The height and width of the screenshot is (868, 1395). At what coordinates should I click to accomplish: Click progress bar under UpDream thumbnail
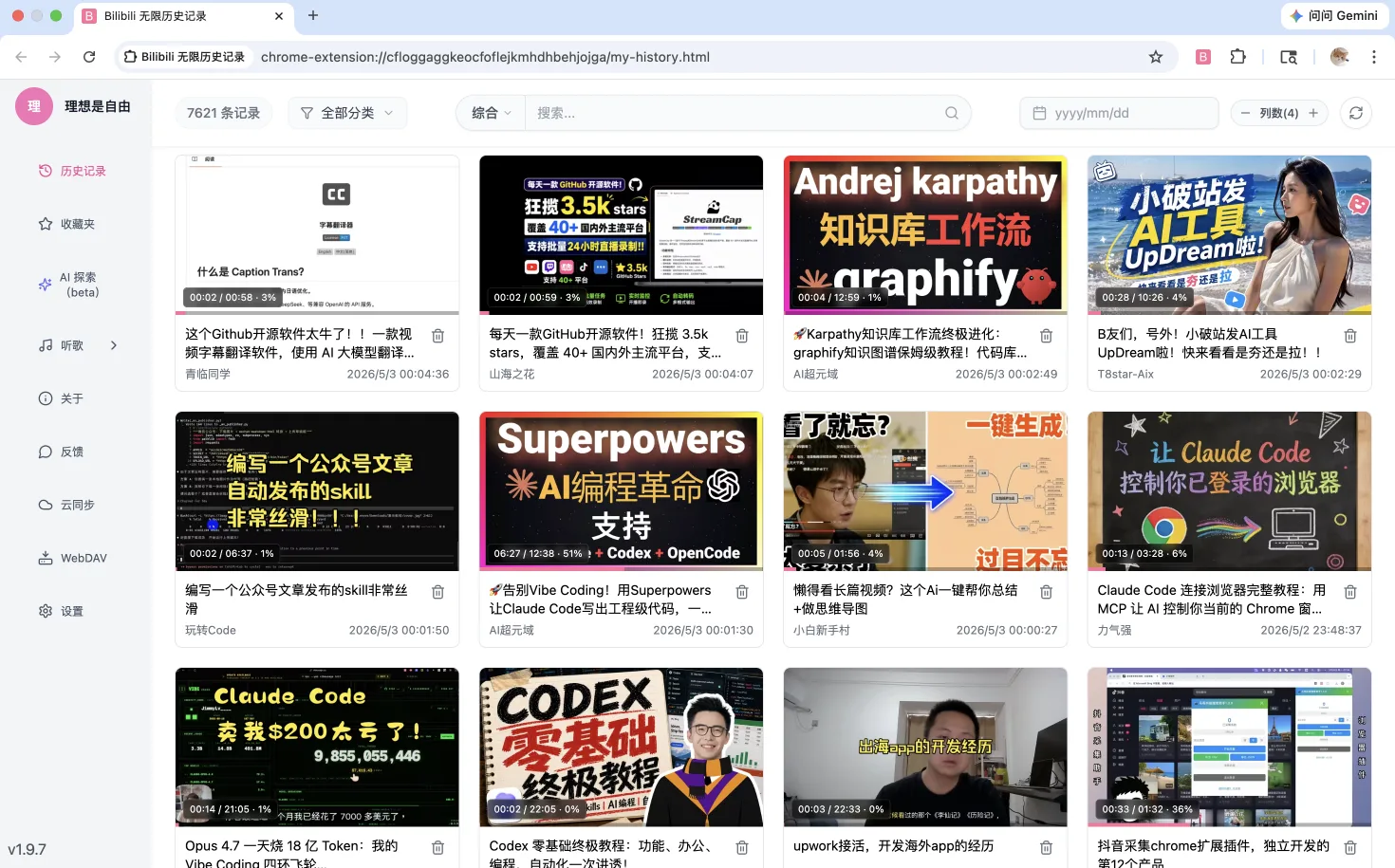(x=1229, y=313)
